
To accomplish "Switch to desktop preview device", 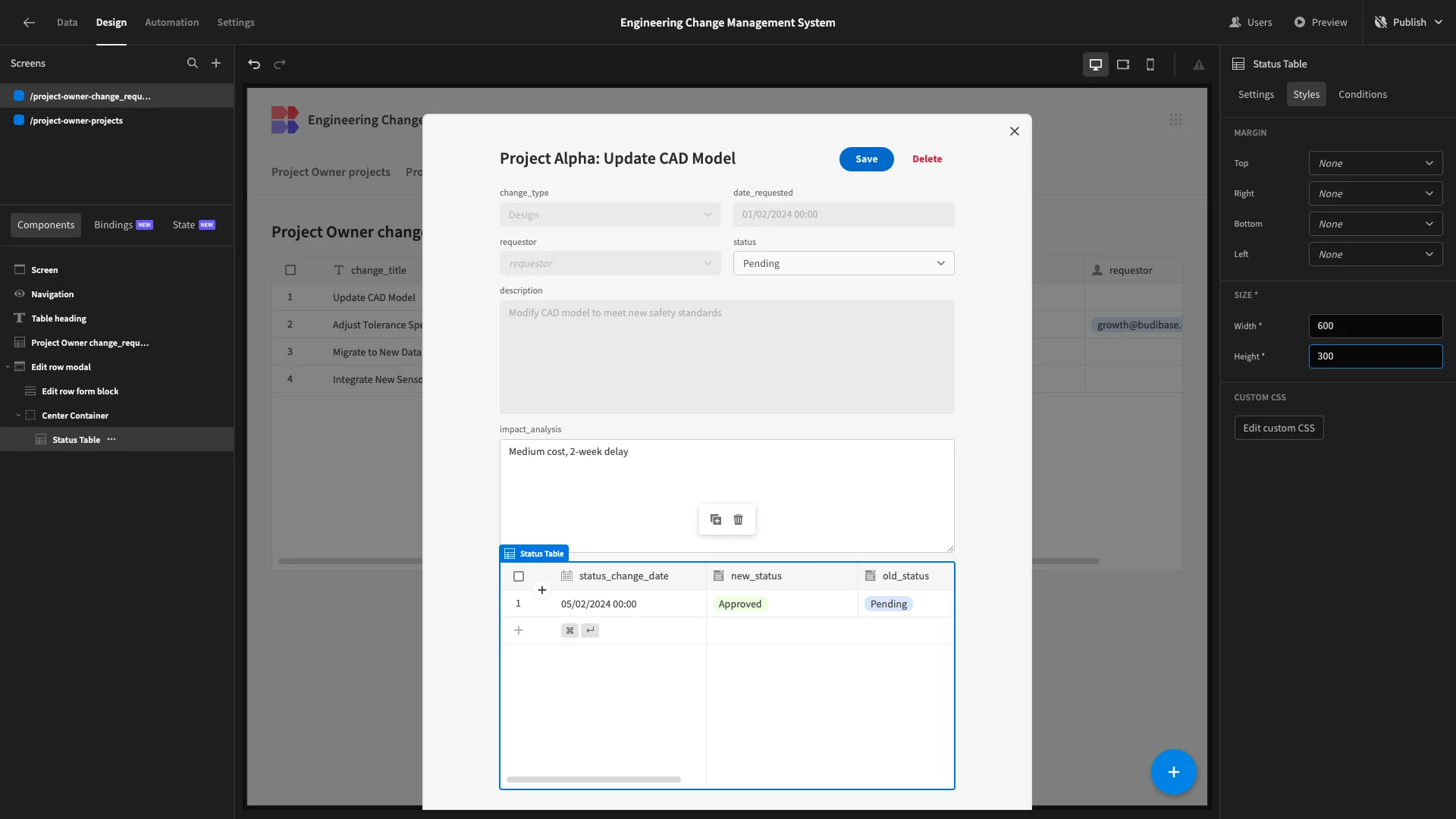I will click(1096, 64).
